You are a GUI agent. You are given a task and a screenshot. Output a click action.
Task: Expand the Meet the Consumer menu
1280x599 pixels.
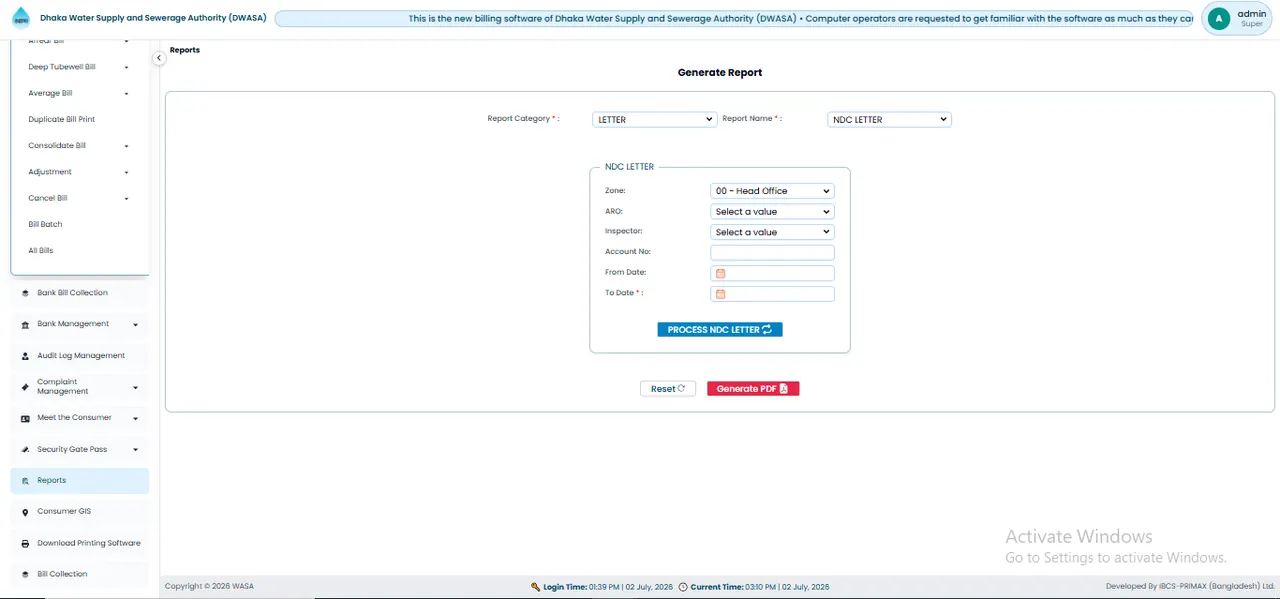(x=135, y=419)
